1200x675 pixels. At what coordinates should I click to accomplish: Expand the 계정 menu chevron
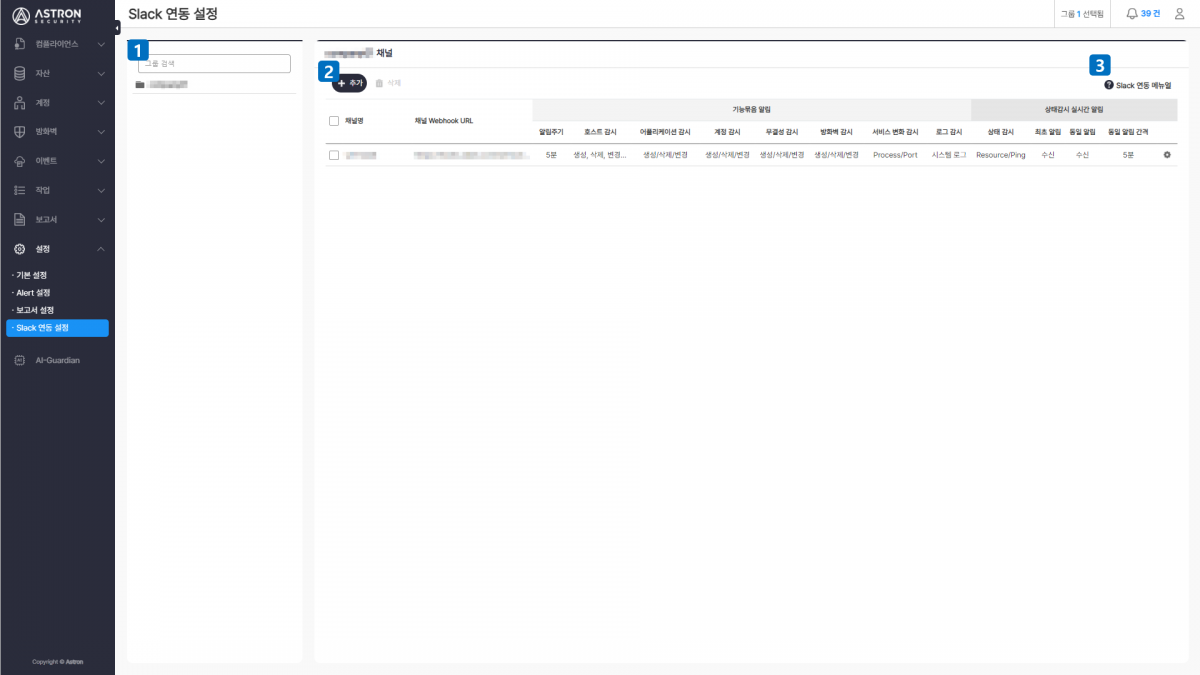pyautogui.click(x=101, y=102)
